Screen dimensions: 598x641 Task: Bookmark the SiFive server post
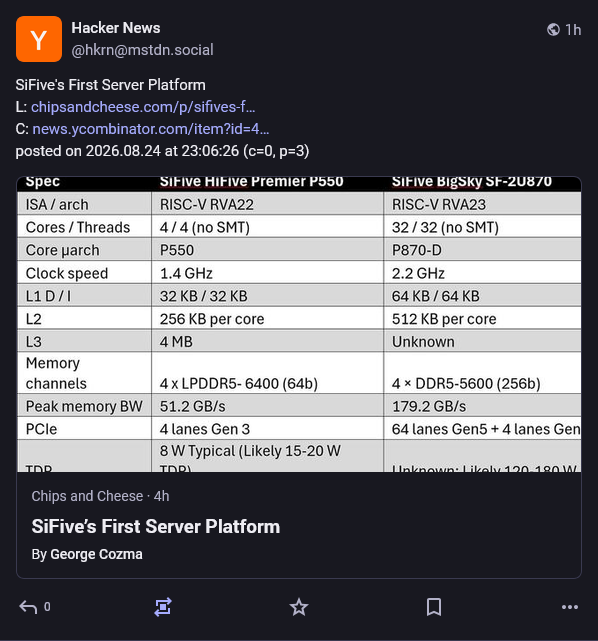coord(434,607)
